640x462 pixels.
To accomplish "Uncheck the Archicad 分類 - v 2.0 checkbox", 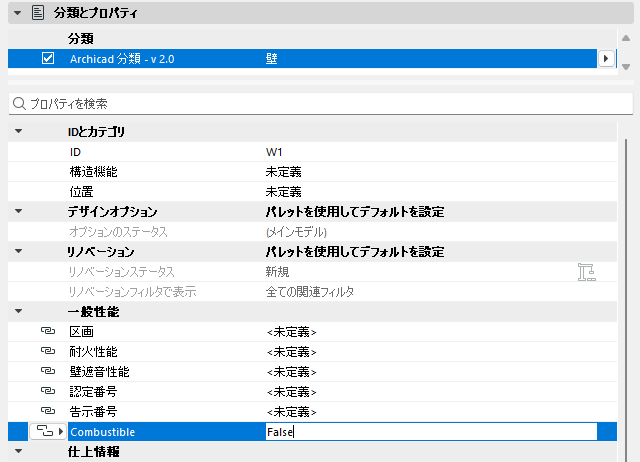I will pos(48,58).
